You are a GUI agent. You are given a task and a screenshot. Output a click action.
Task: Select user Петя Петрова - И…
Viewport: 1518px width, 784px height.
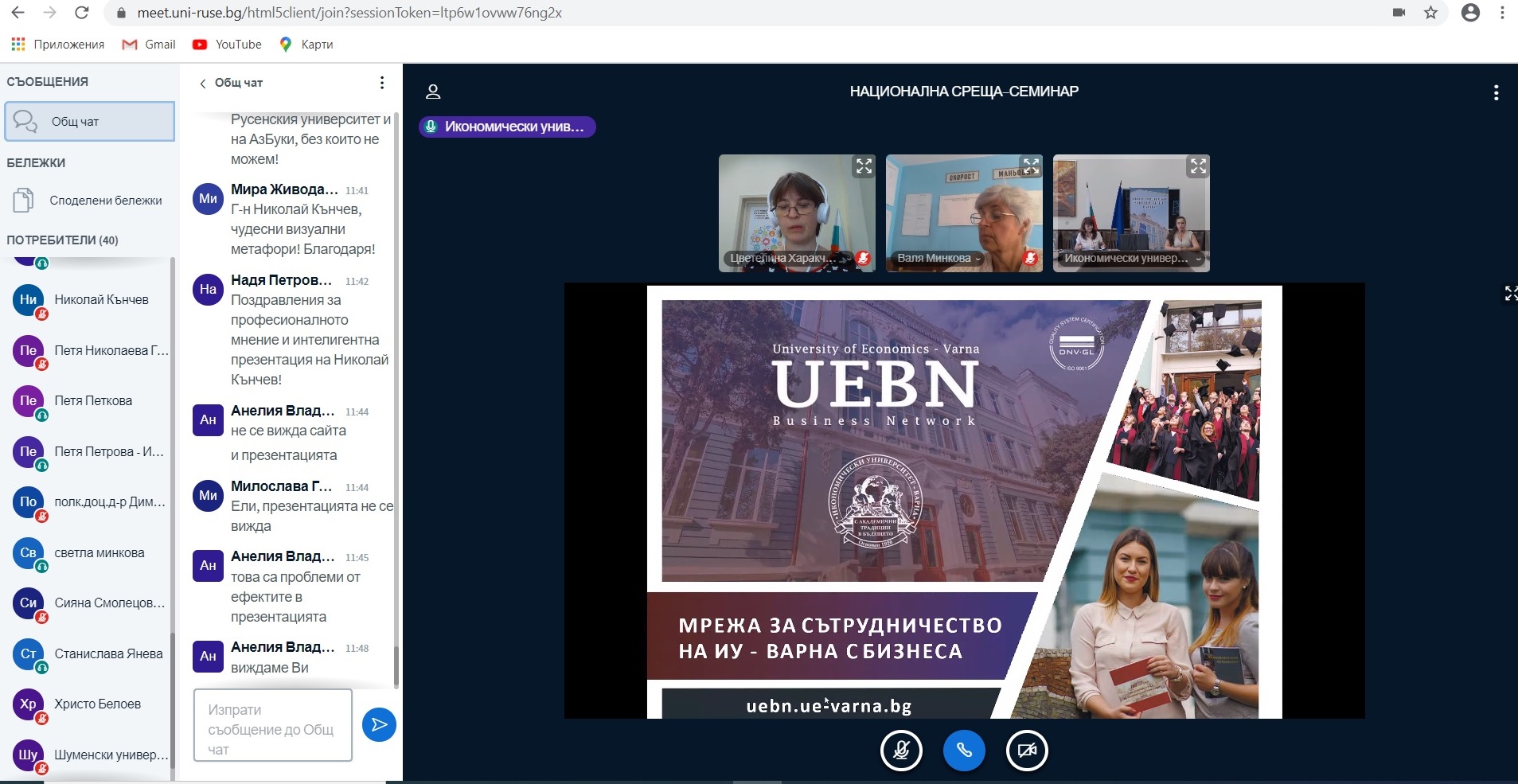89,451
